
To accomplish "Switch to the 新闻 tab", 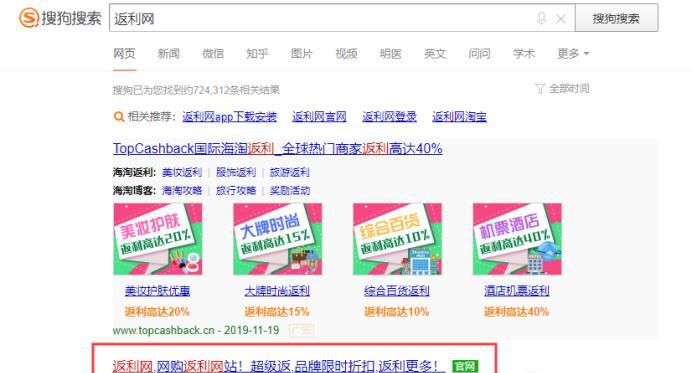I will 169,54.
